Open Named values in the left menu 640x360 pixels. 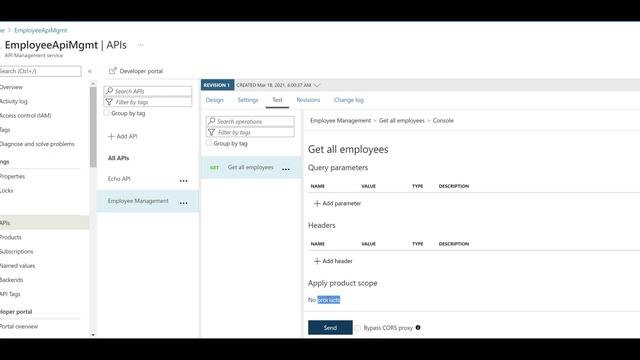pyautogui.click(x=18, y=266)
